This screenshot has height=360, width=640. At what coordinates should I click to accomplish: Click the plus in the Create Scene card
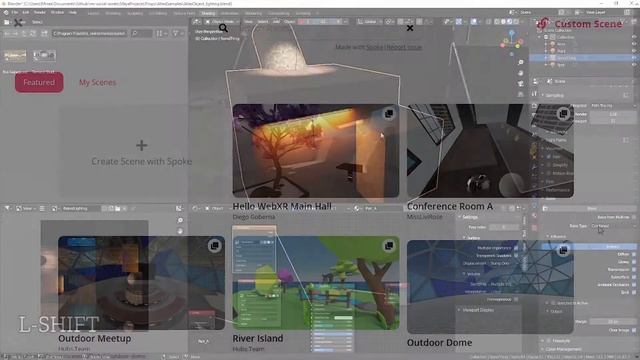coord(142,145)
